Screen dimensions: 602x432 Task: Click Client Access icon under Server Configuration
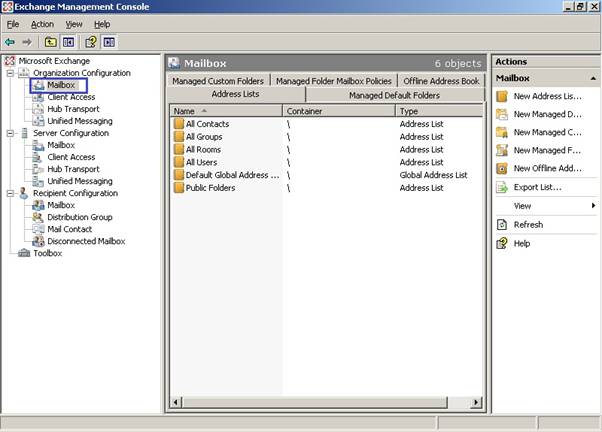click(x=38, y=157)
